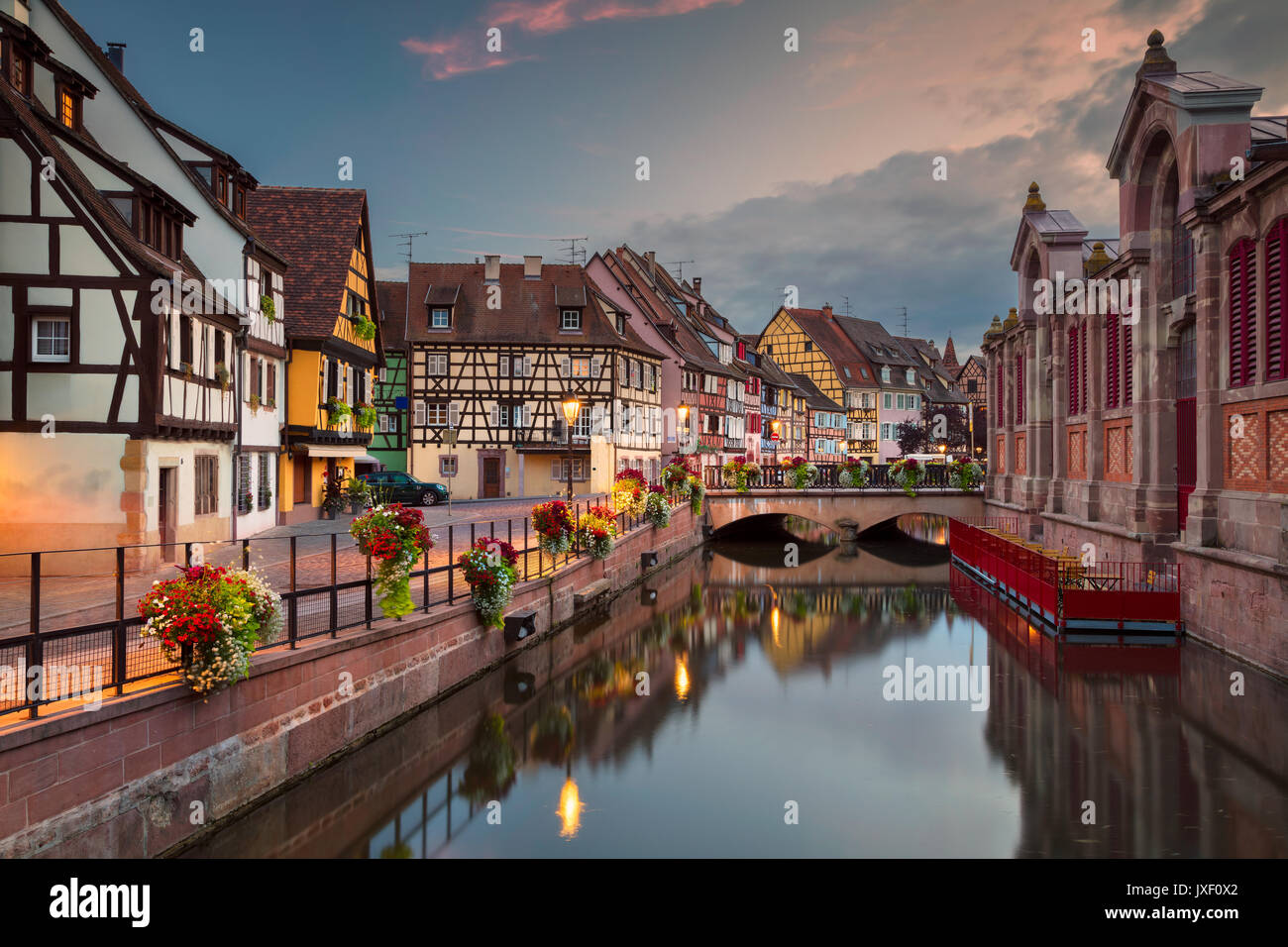Click the alamy logo in the black footer bar
Viewport: 1288px width, 947px height.
[x=99, y=903]
